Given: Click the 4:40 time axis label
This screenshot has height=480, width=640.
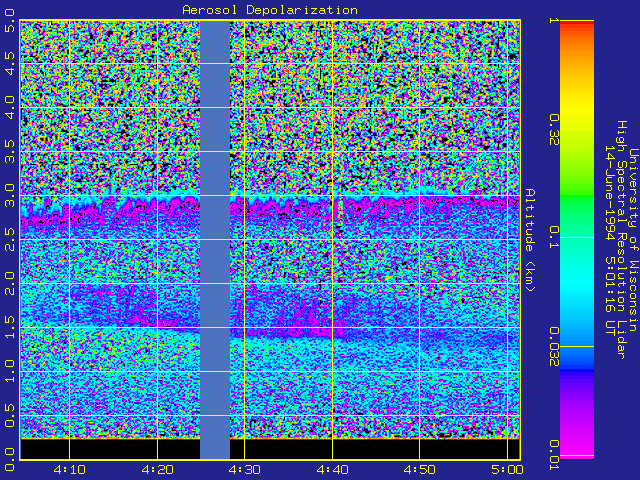Looking at the screenshot, I should pyautogui.click(x=332, y=470).
